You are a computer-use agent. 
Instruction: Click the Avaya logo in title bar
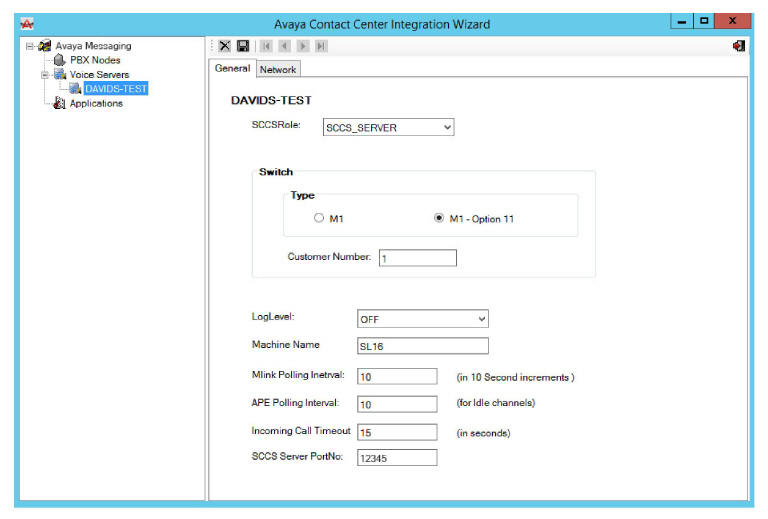27,24
